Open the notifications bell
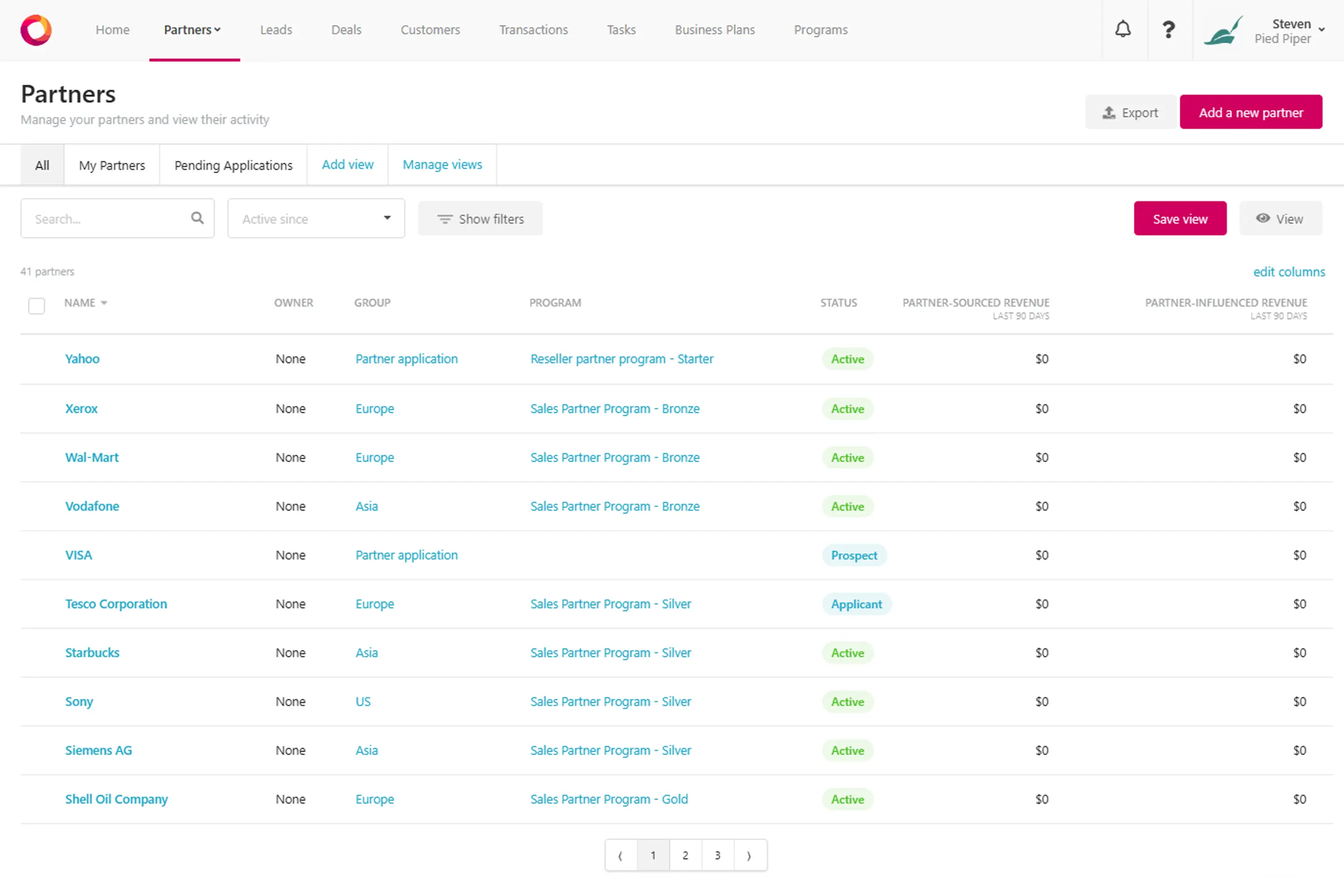Screen dimensions: 1344x896 click(1122, 29)
